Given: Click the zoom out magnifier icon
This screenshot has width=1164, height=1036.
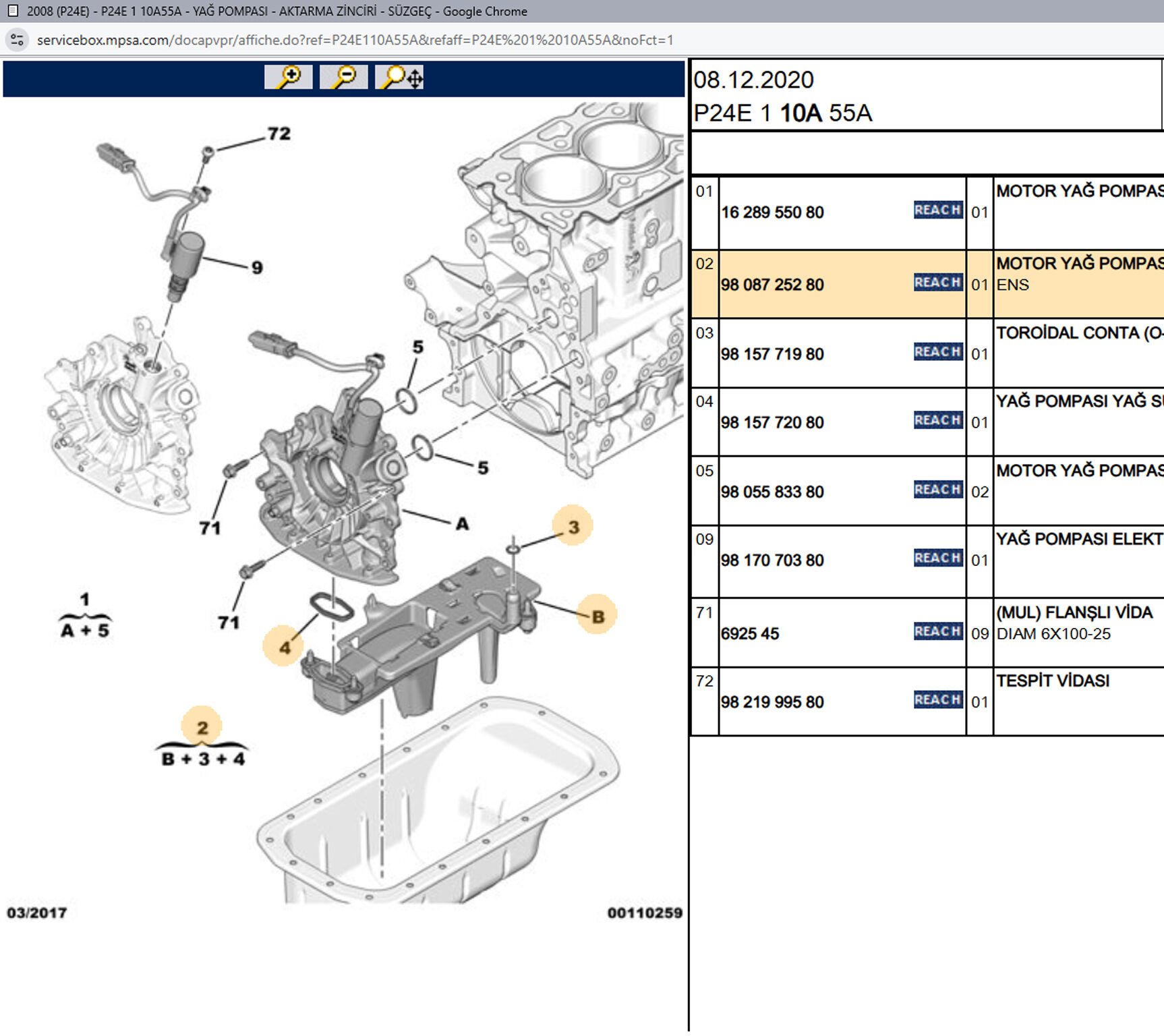Looking at the screenshot, I should click(x=343, y=77).
